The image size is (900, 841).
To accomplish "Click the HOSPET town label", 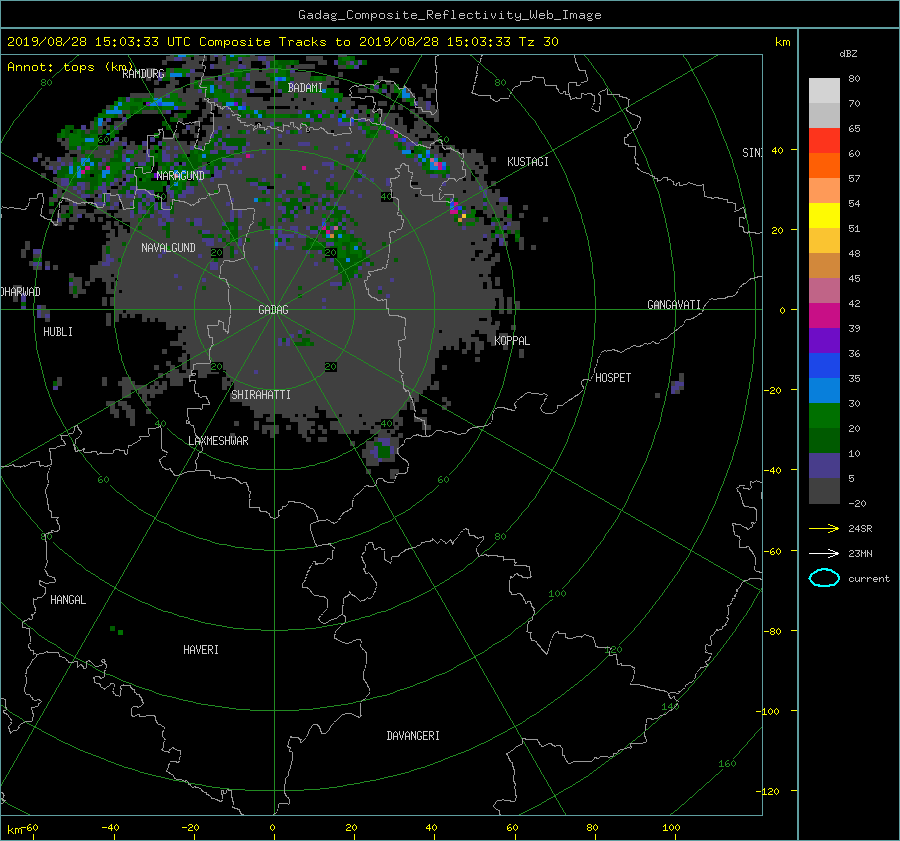I will (x=613, y=378).
